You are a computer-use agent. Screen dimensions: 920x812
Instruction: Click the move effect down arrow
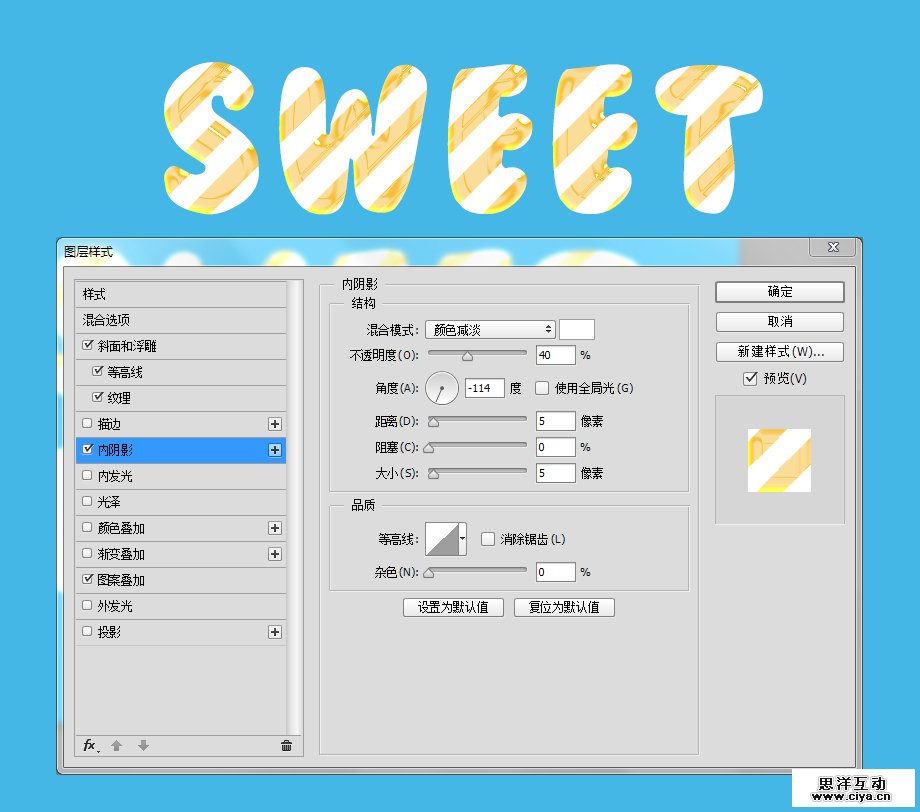[143, 746]
